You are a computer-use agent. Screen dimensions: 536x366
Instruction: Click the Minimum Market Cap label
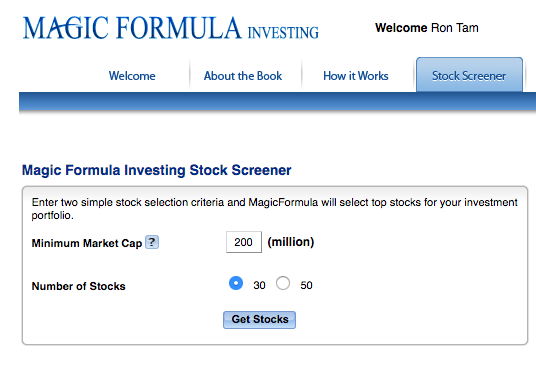(87, 243)
